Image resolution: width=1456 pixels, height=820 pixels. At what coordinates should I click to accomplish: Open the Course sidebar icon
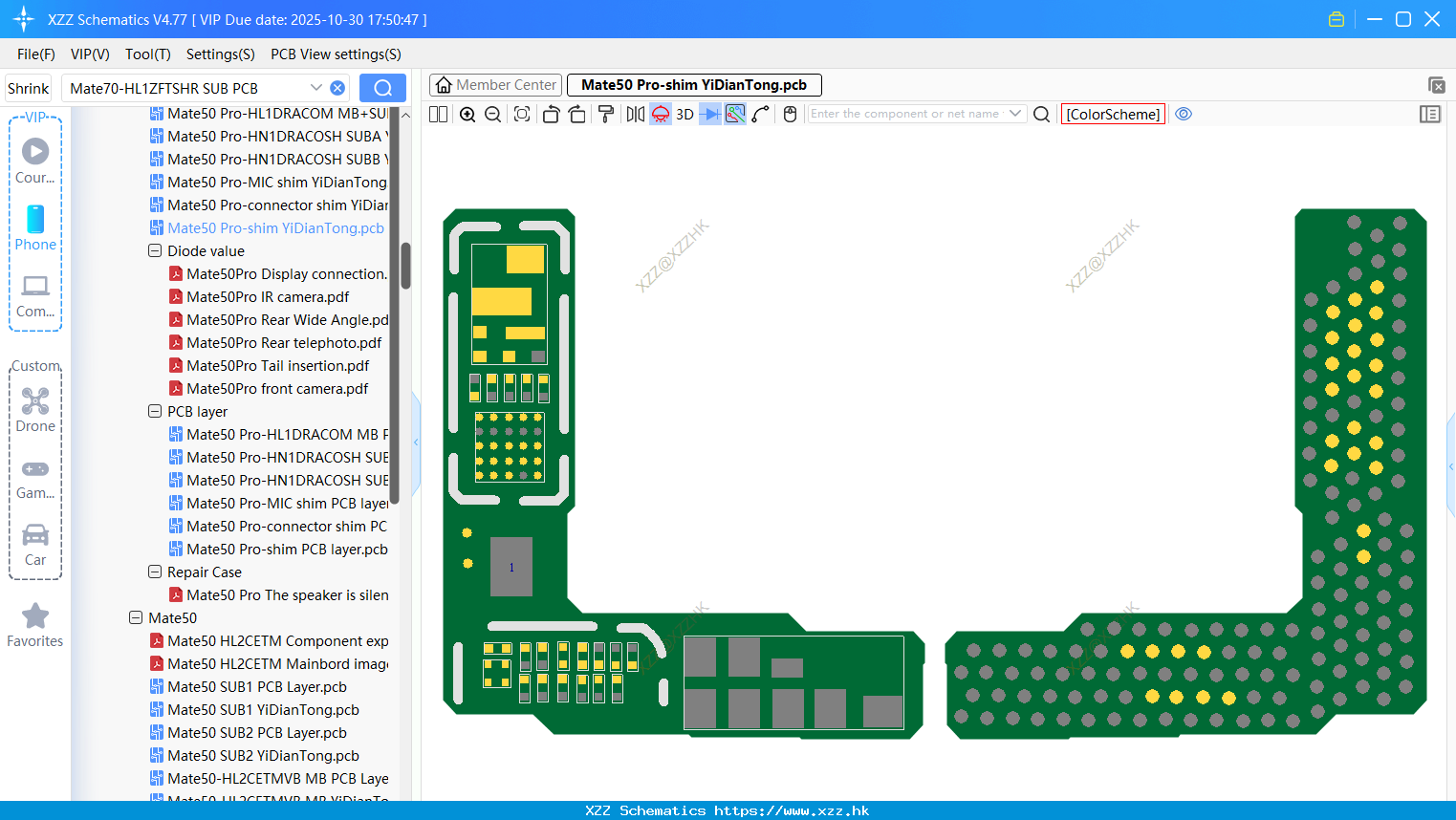click(x=35, y=161)
